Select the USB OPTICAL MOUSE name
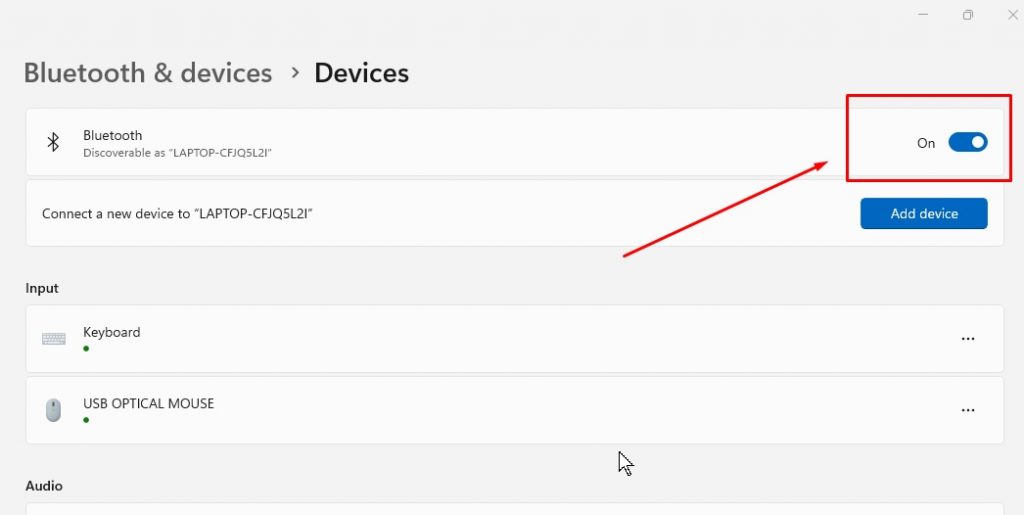1024x515 pixels. (149, 403)
